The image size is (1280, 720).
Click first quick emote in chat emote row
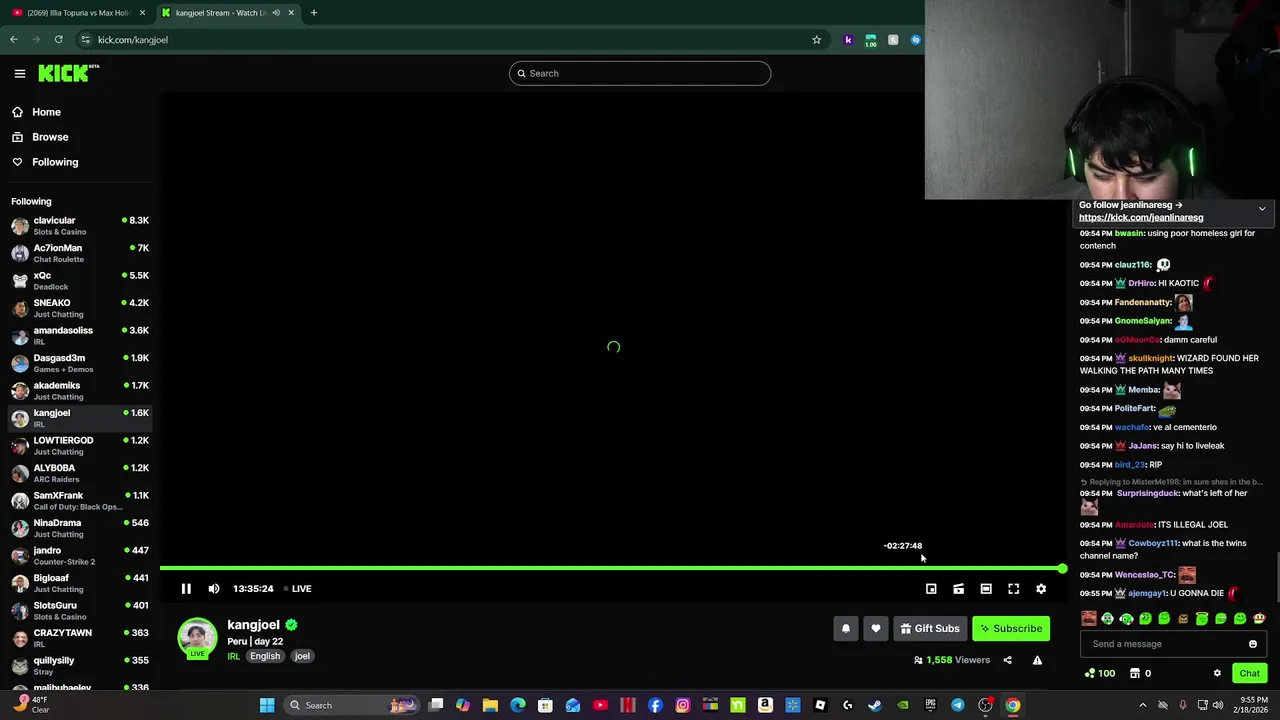click(x=1089, y=619)
